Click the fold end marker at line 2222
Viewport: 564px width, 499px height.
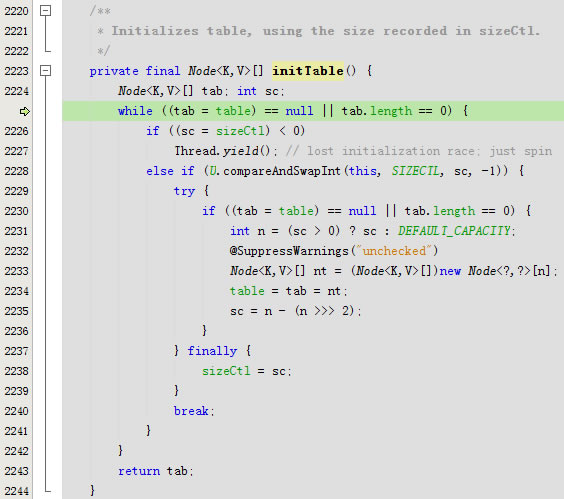(47, 50)
